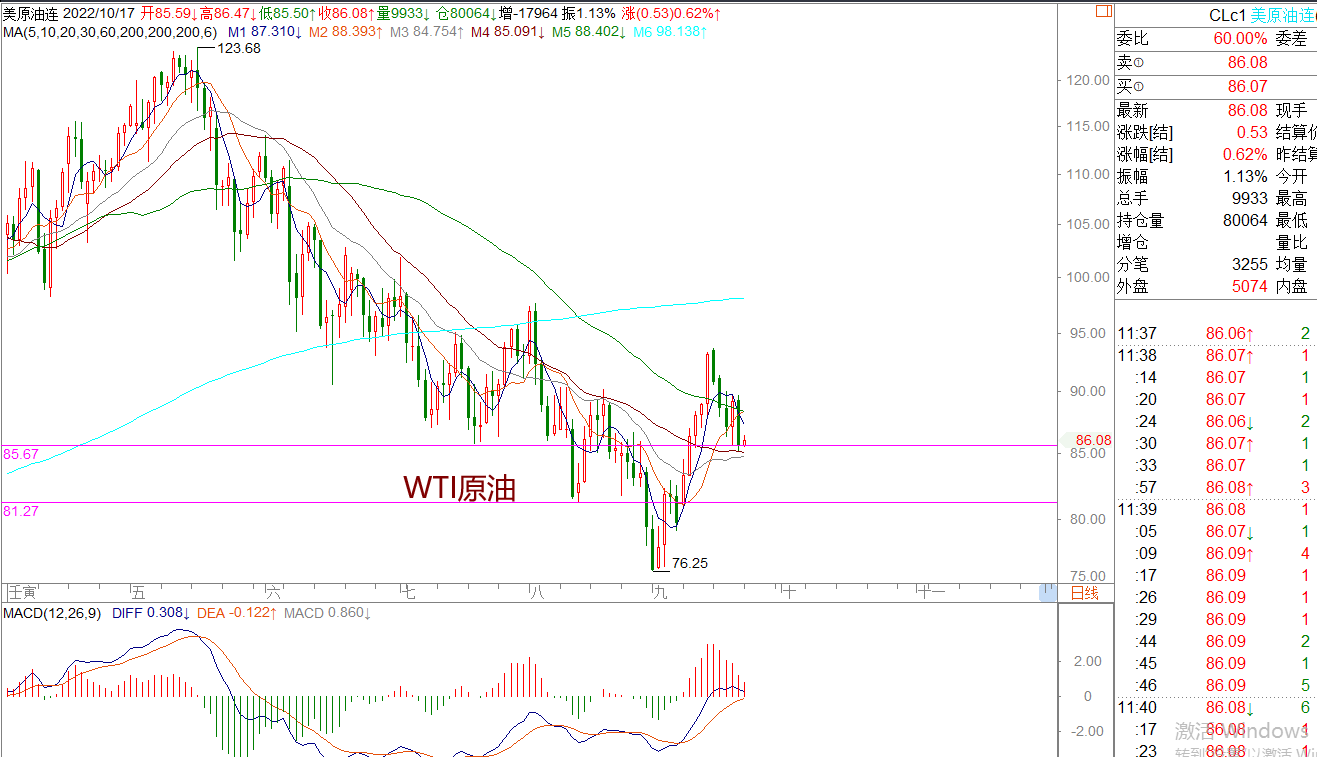
Task: Click the circled icon next to 买
Action: click(x=1138, y=88)
